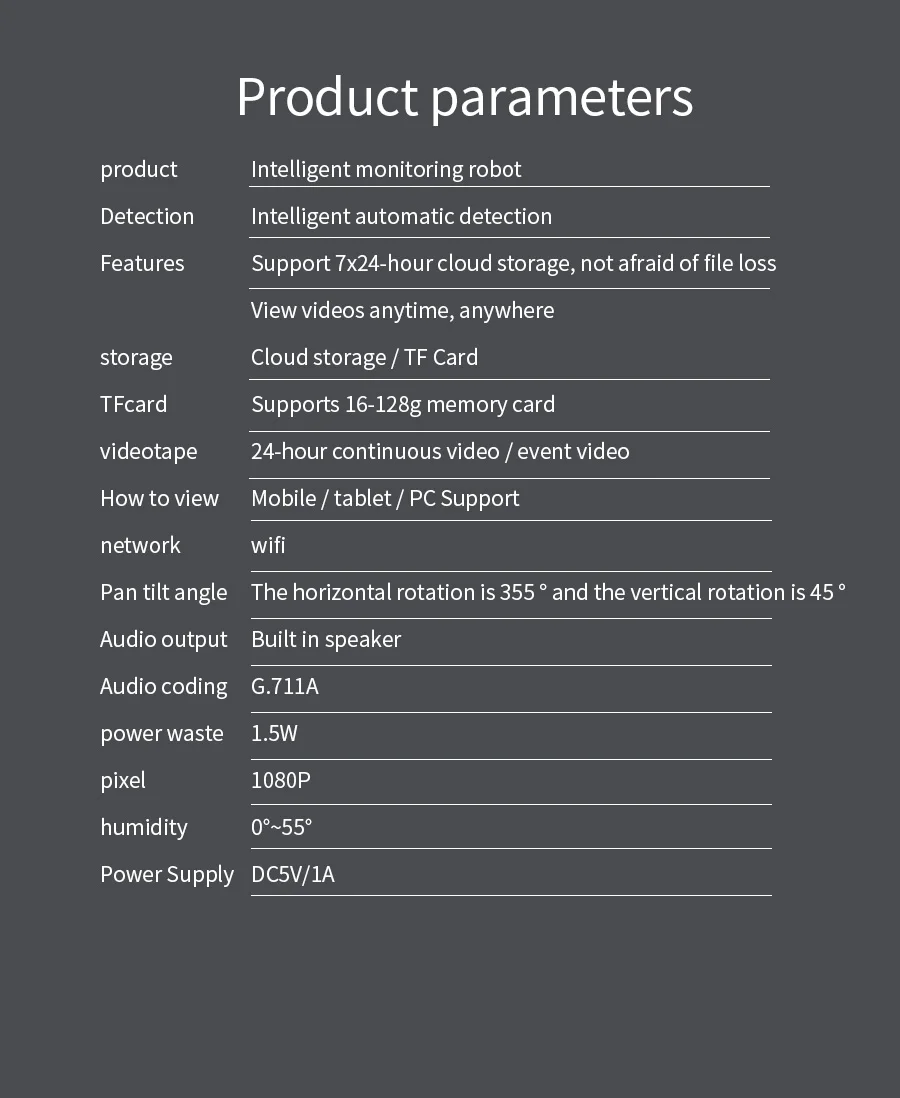Select the 'G.711A' audio coding value
900x1098 pixels.
[x=285, y=686]
